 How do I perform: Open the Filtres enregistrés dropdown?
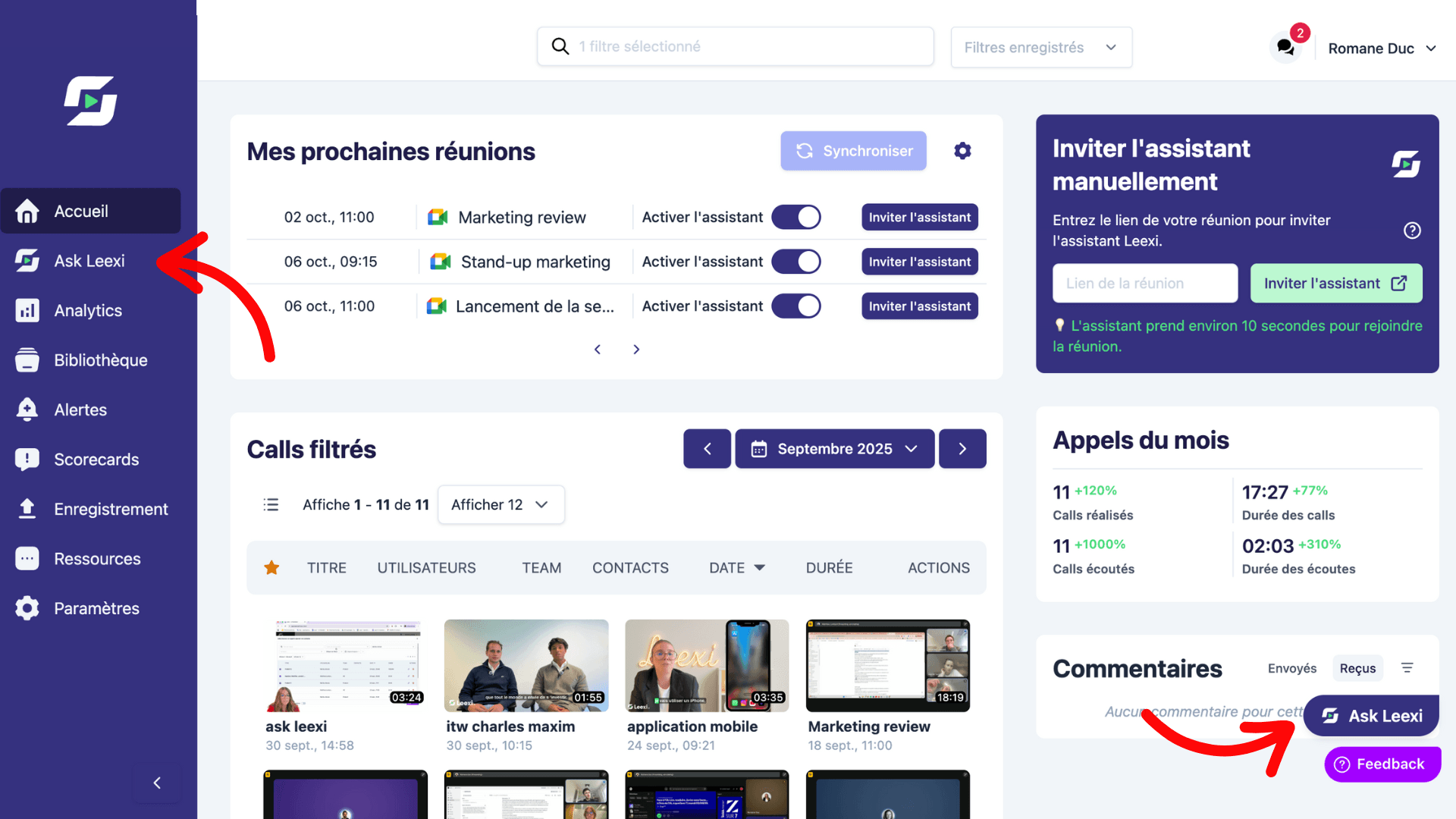coord(1040,47)
